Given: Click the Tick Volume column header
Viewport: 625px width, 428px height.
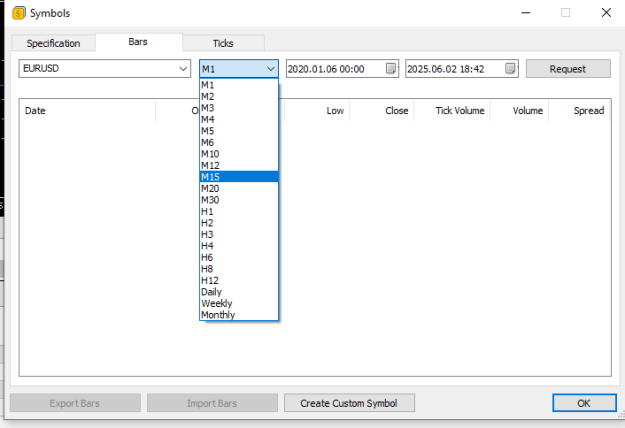Looking at the screenshot, I should click(x=452, y=110).
